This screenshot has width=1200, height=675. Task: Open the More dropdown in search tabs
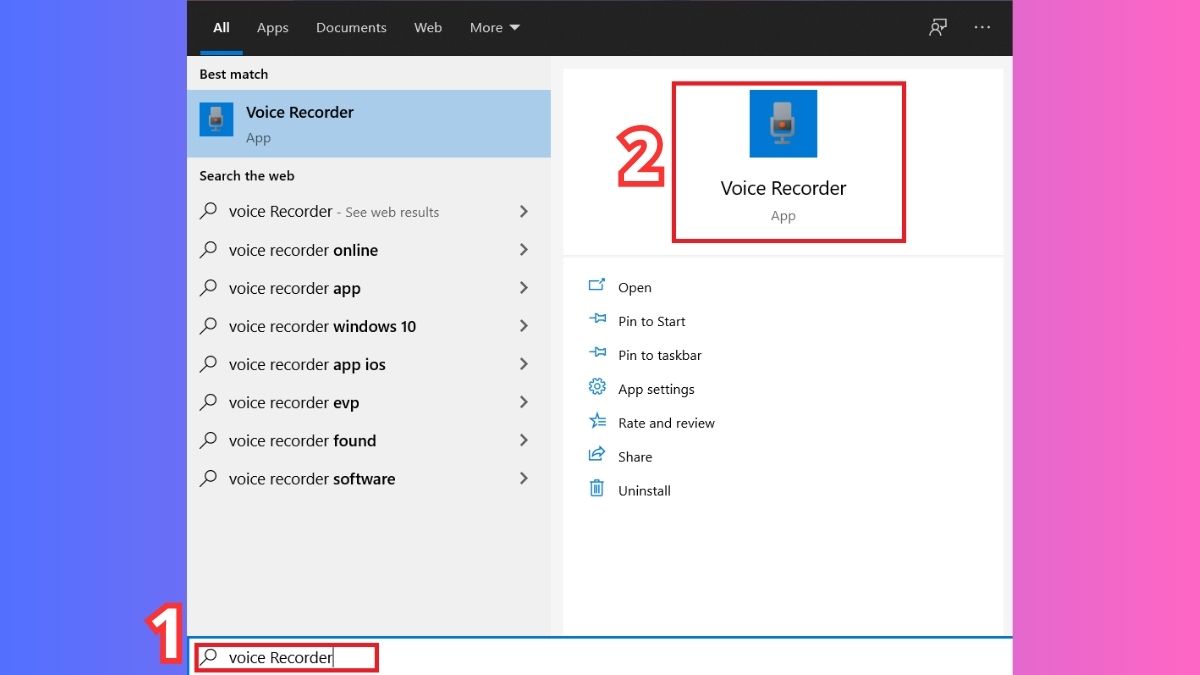[495, 28]
